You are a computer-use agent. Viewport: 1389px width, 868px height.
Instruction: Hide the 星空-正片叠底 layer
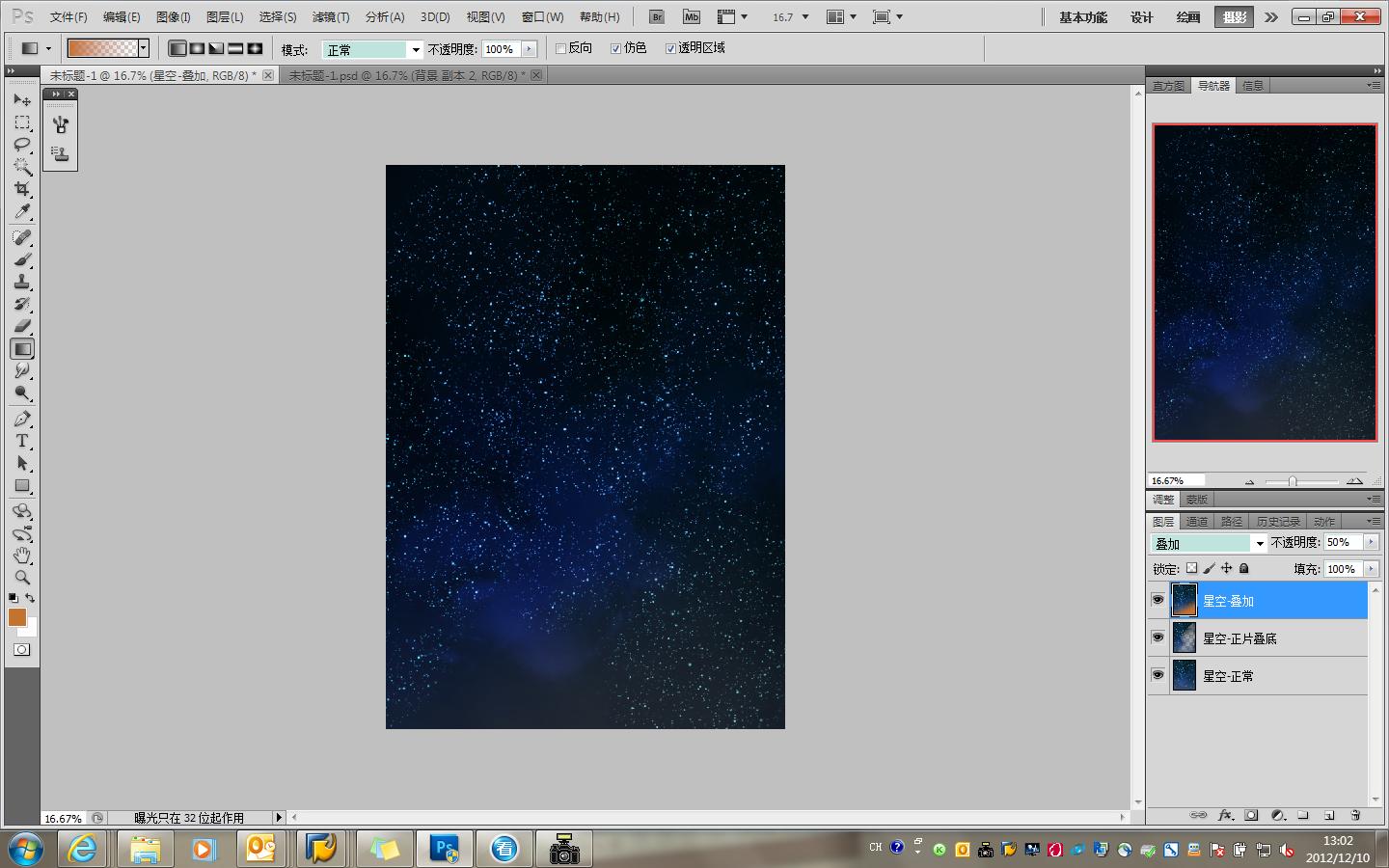click(1157, 637)
